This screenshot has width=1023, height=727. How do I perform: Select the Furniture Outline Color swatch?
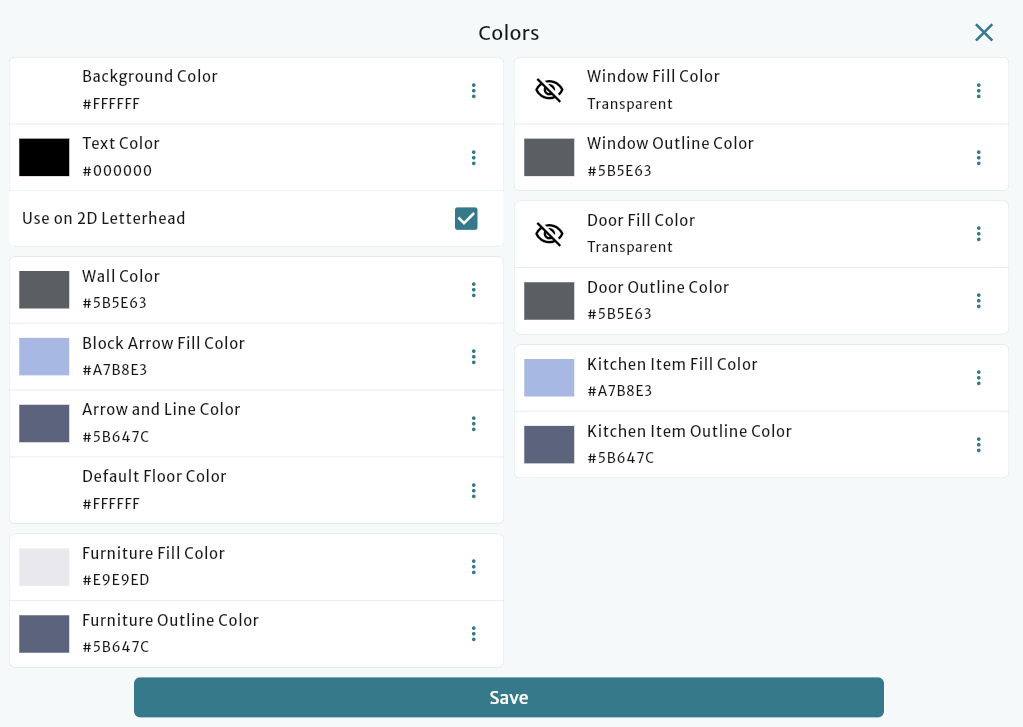click(x=44, y=633)
